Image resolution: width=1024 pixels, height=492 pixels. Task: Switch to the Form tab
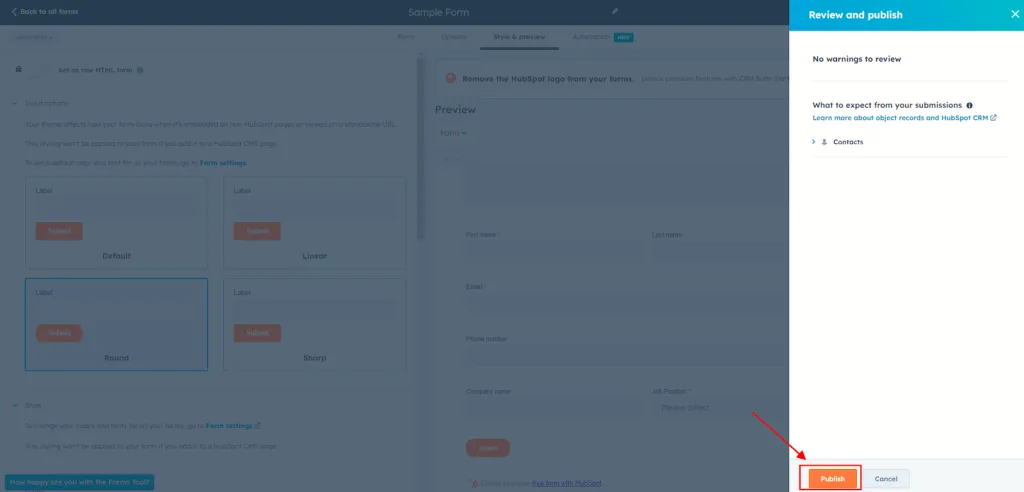406,37
